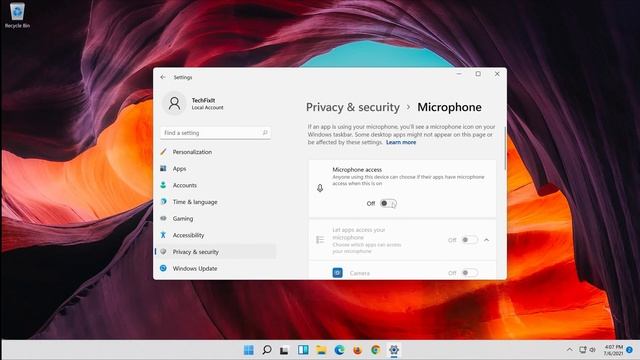Image resolution: width=640 pixels, height=360 pixels.
Task: Toggle Let apps access your microphone switch
Action: 469,240
